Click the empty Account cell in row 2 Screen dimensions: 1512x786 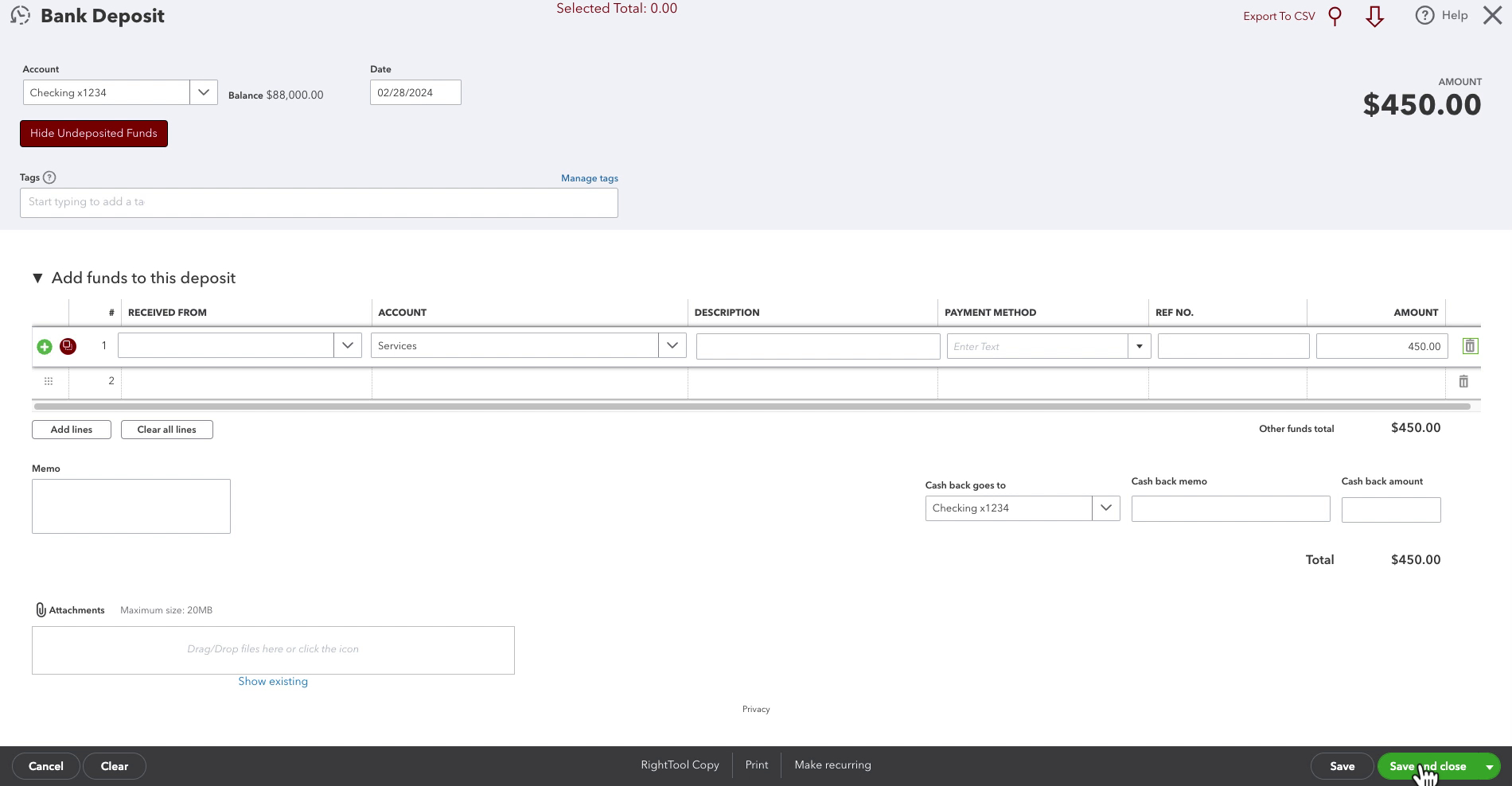tap(529, 381)
